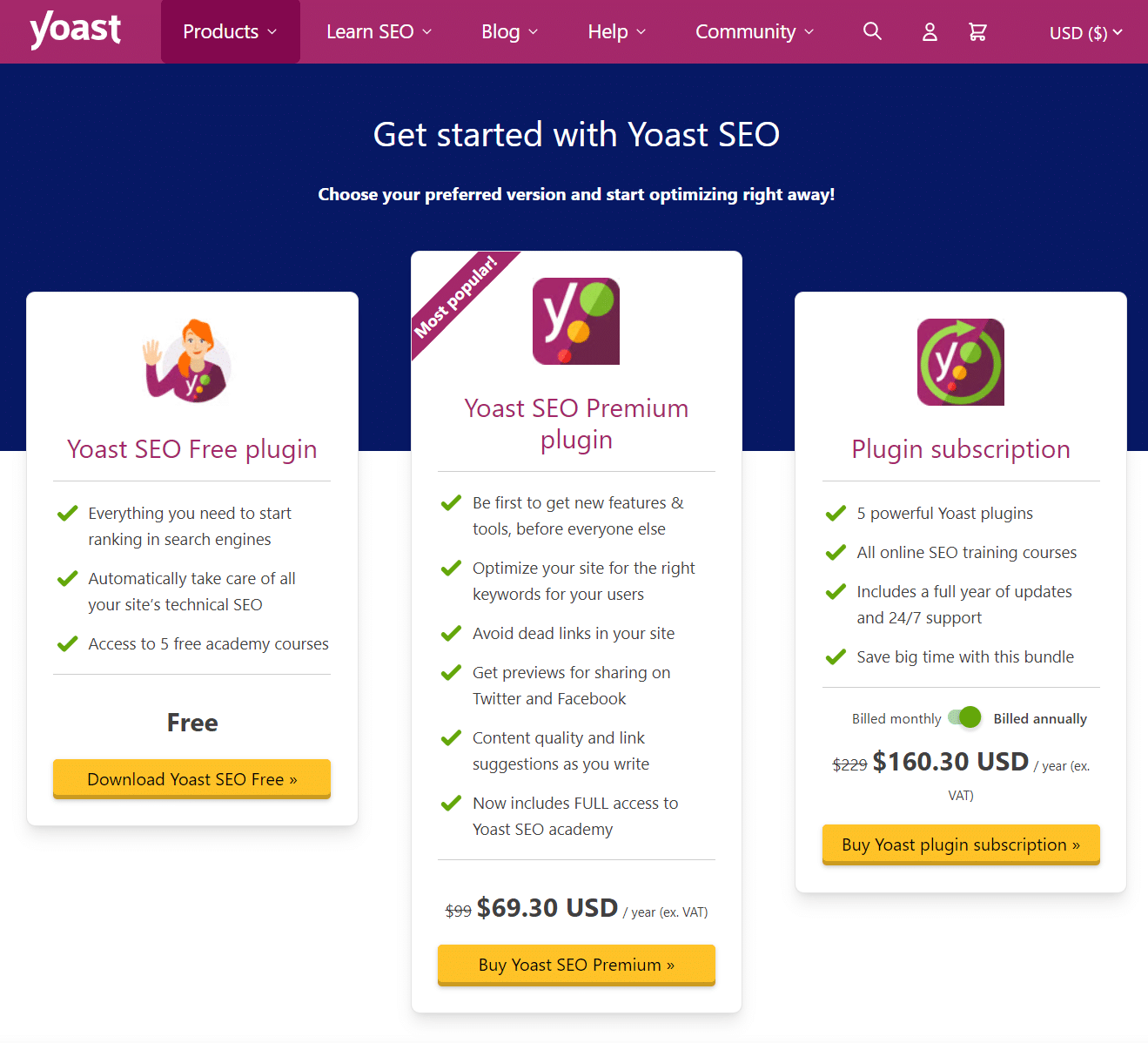This screenshot has height=1043, width=1148.
Task: Open the Products menu
Action: pyautogui.click(x=229, y=31)
